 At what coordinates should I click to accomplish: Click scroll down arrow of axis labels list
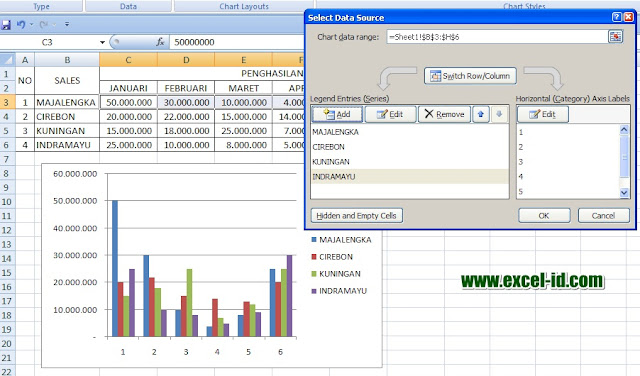pyautogui.click(x=624, y=193)
